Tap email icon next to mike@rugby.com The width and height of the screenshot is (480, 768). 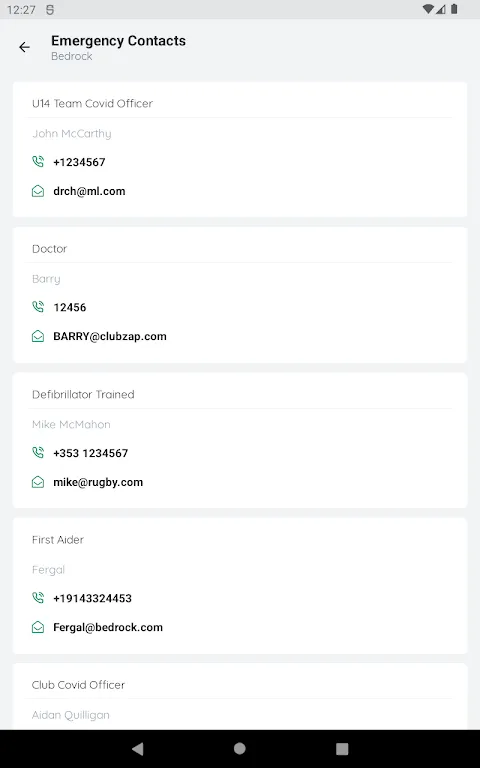tap(38, 482)
